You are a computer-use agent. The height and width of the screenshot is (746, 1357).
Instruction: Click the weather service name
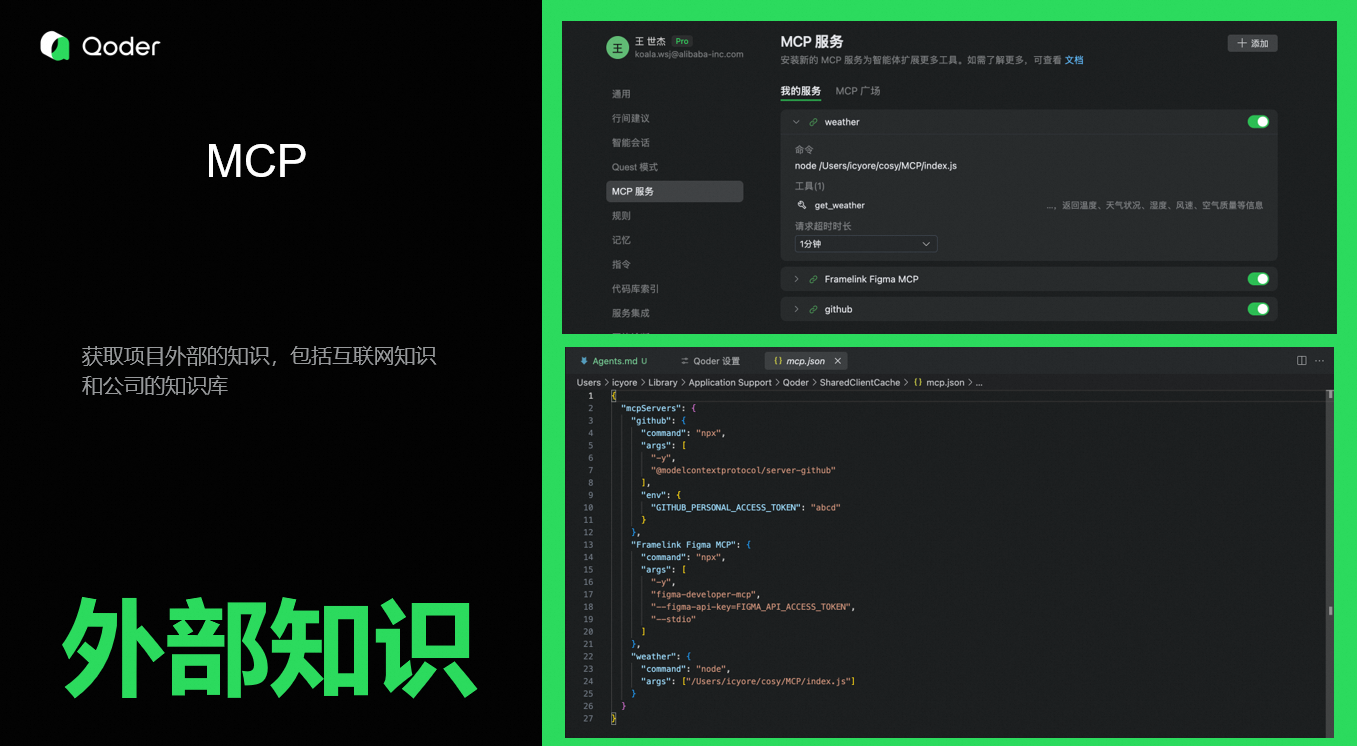(842, 122)
